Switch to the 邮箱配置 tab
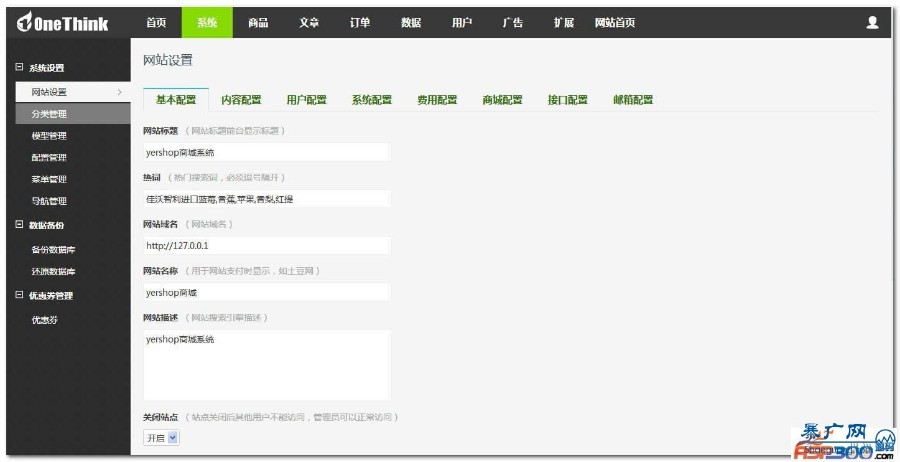Viewport: 900px width, 462px height. (x=633, y=100)
